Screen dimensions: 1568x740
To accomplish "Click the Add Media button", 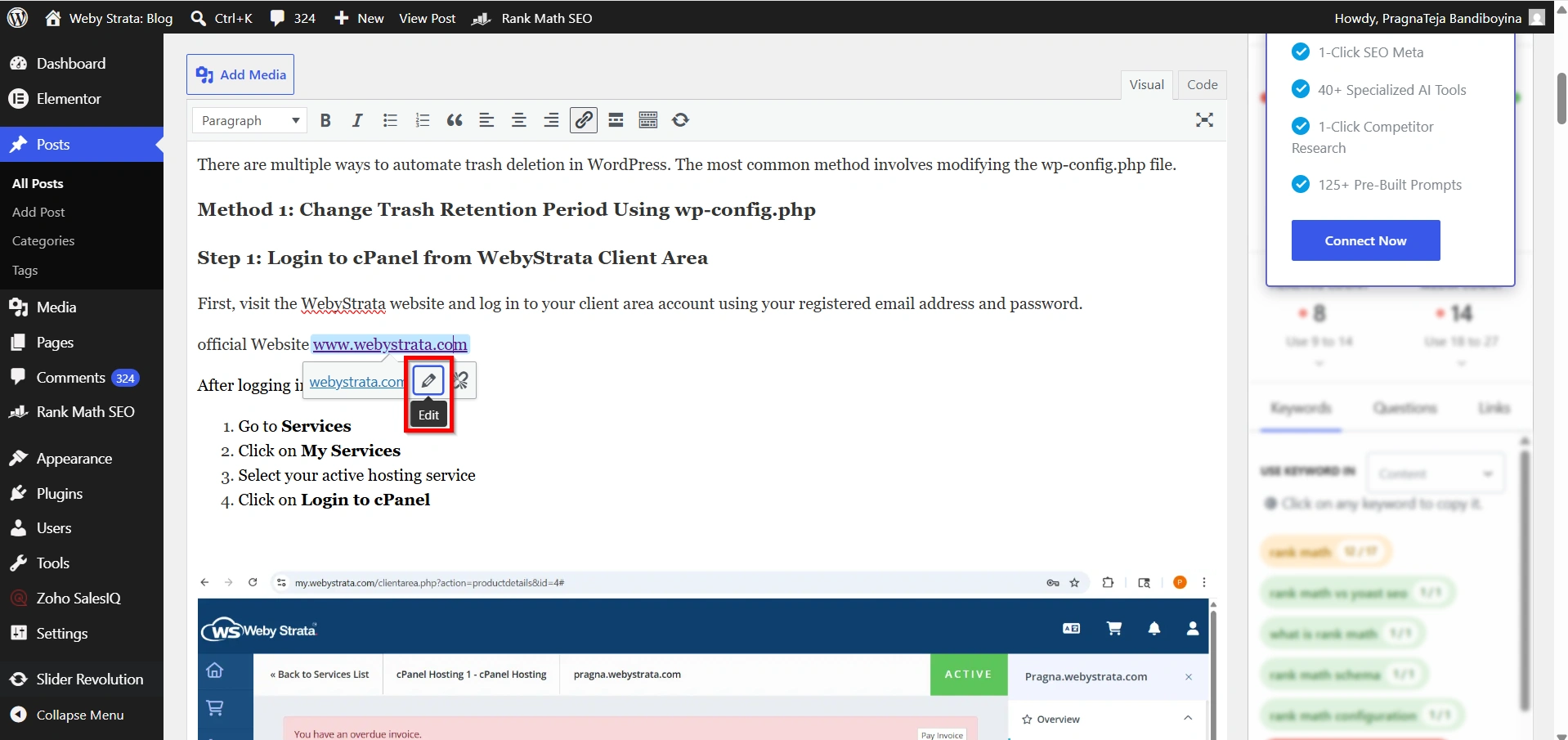I will pyautogui.click(x=240, y=74).
